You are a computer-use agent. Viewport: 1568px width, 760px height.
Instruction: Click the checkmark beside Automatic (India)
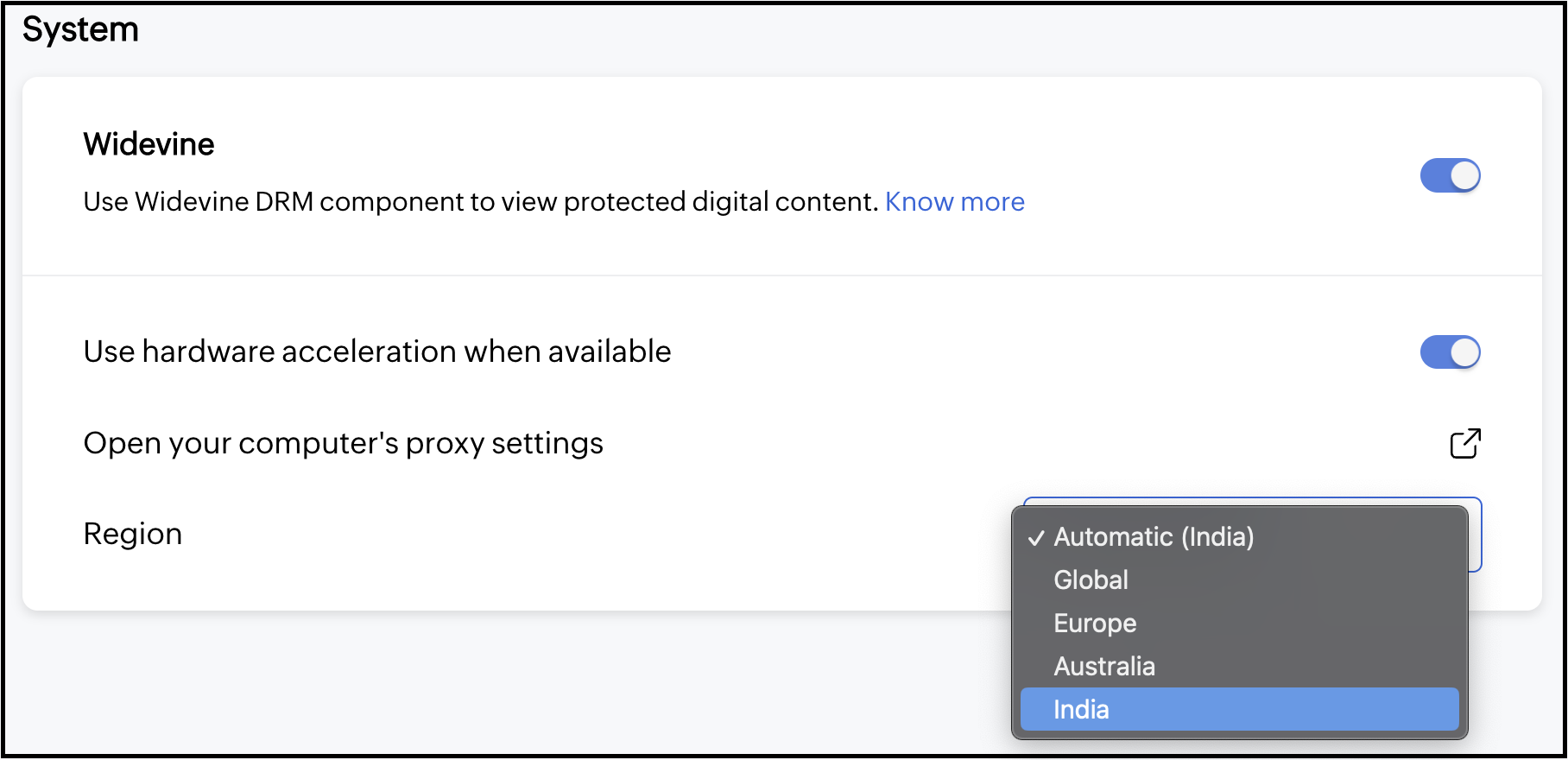click(1036, 538)
